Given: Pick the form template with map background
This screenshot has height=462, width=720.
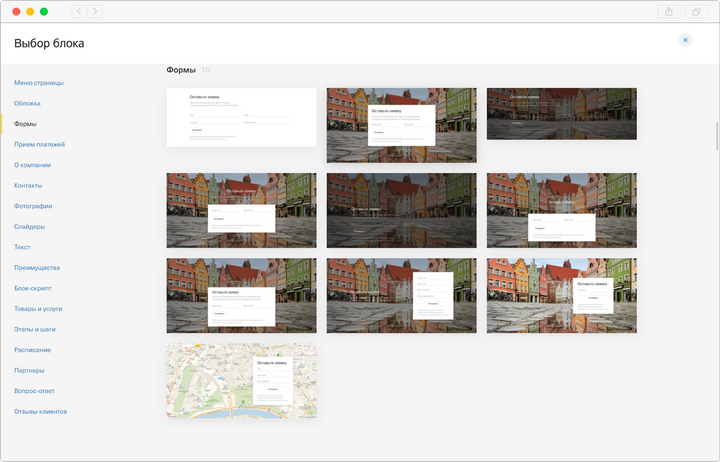Looking at the screenshot, I should (x=241, y=381).
